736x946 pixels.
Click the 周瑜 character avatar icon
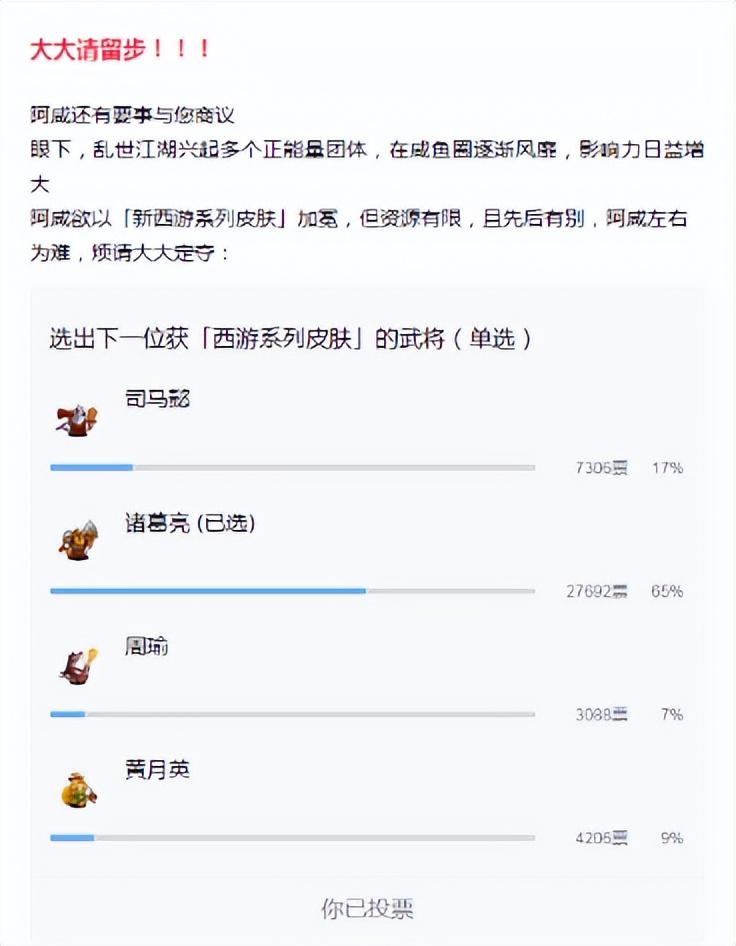pos(77,665)
